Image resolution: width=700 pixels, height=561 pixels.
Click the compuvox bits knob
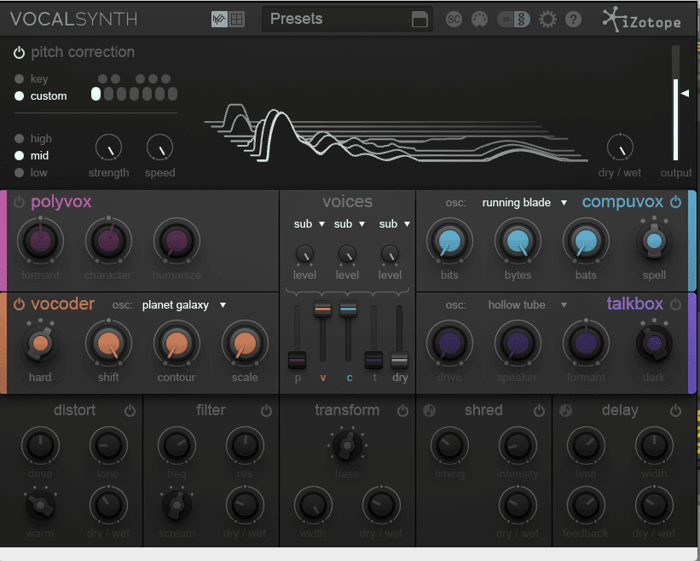point(450,241)
